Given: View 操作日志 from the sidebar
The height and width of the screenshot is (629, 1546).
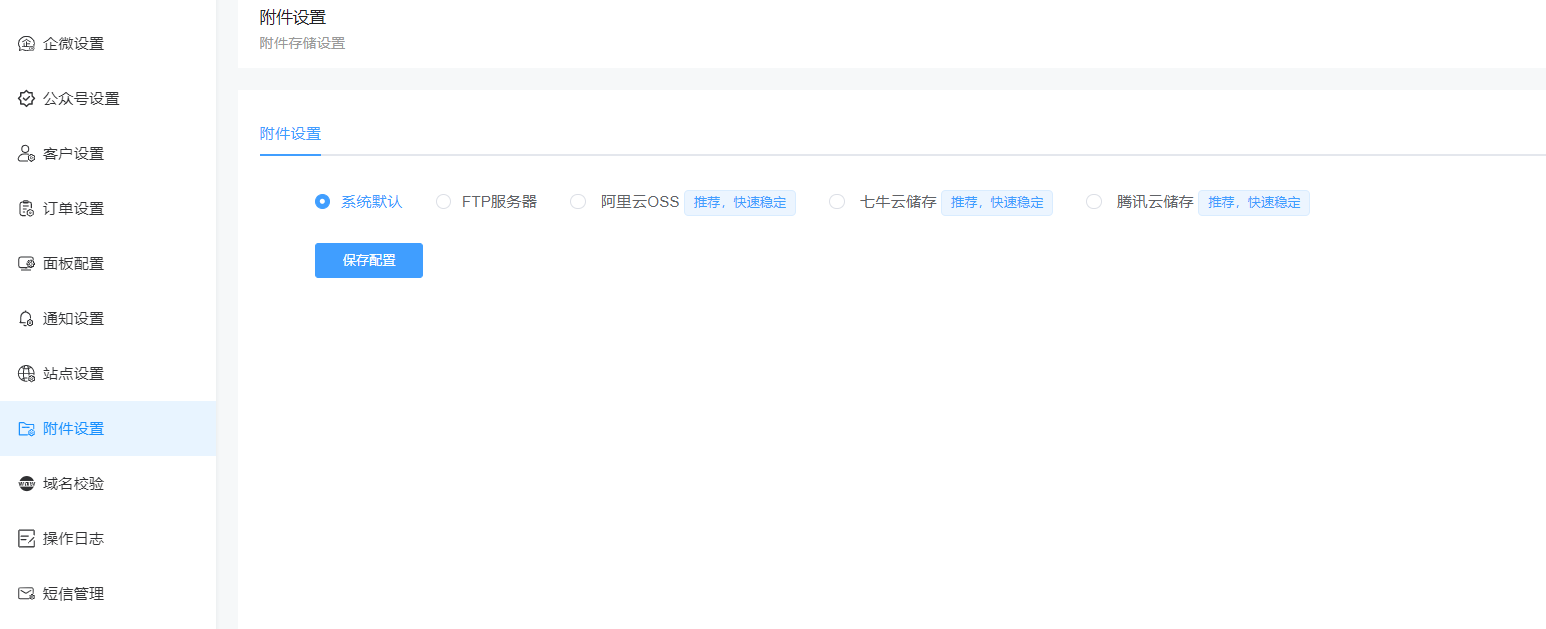Looking at the screenshot, I should click(108, 539).
